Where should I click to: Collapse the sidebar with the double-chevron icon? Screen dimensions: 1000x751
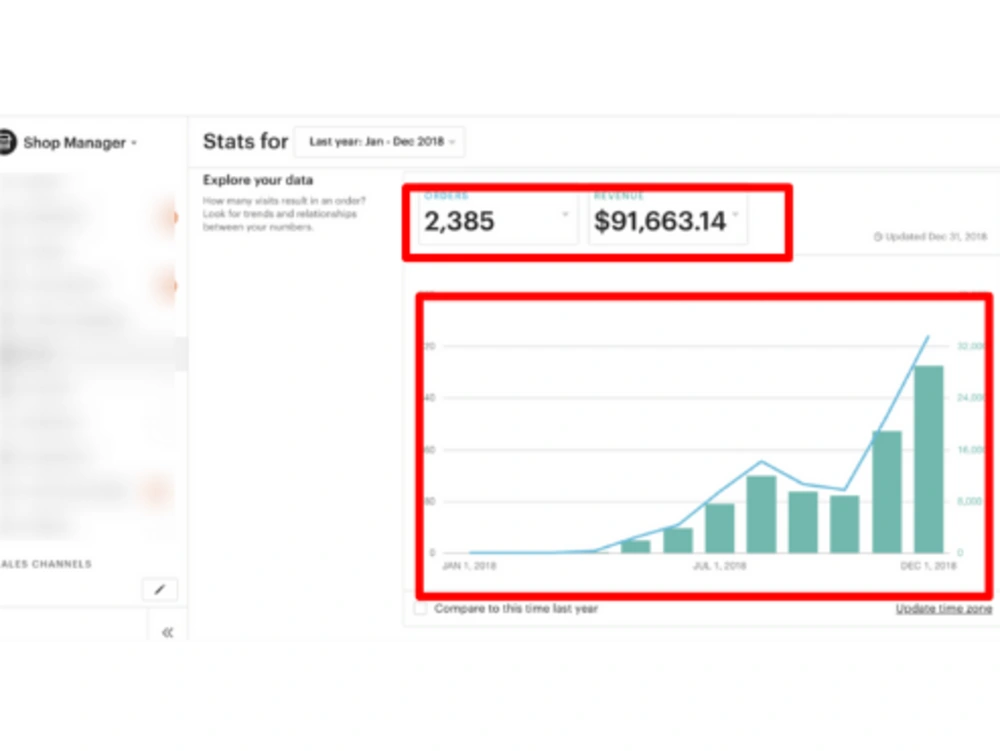(167, 632)
